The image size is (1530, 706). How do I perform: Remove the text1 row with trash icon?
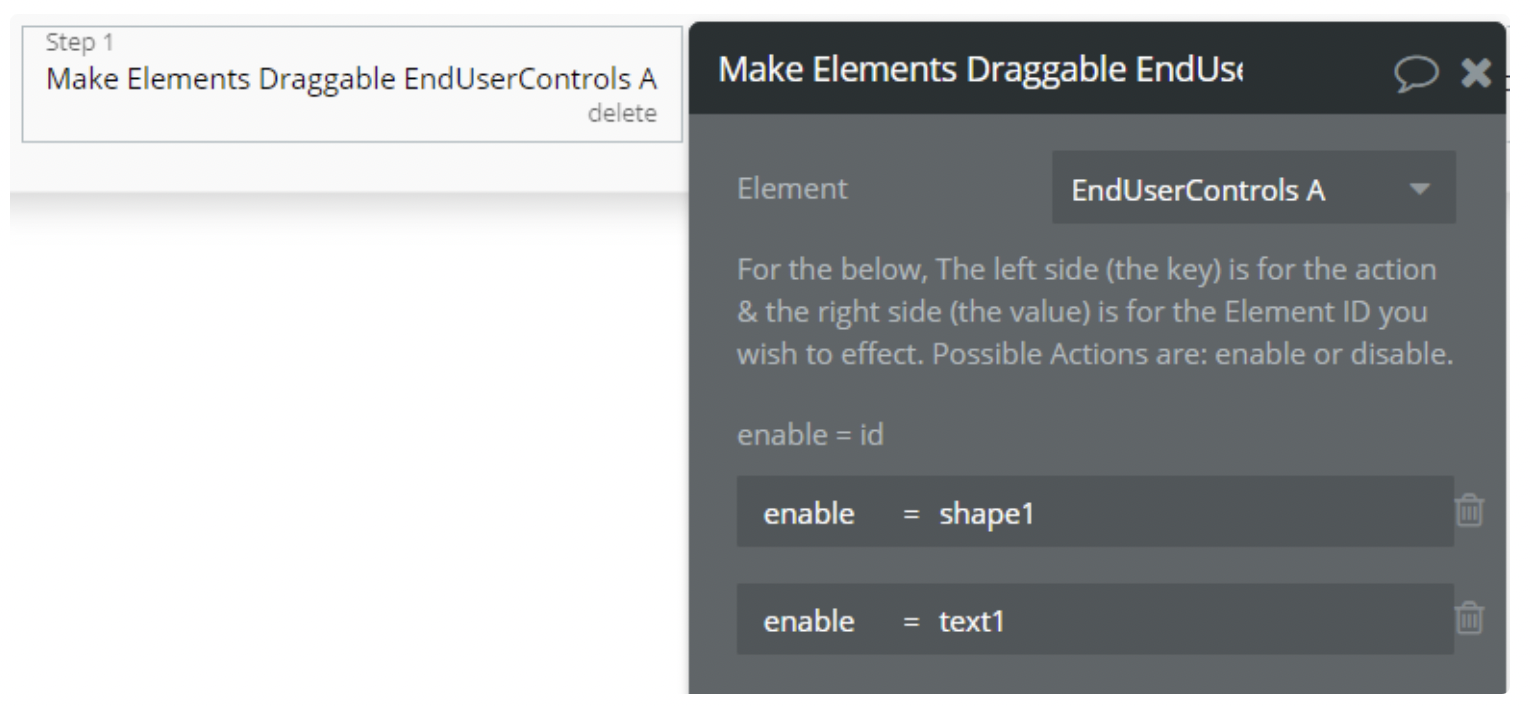(1469, 620)
